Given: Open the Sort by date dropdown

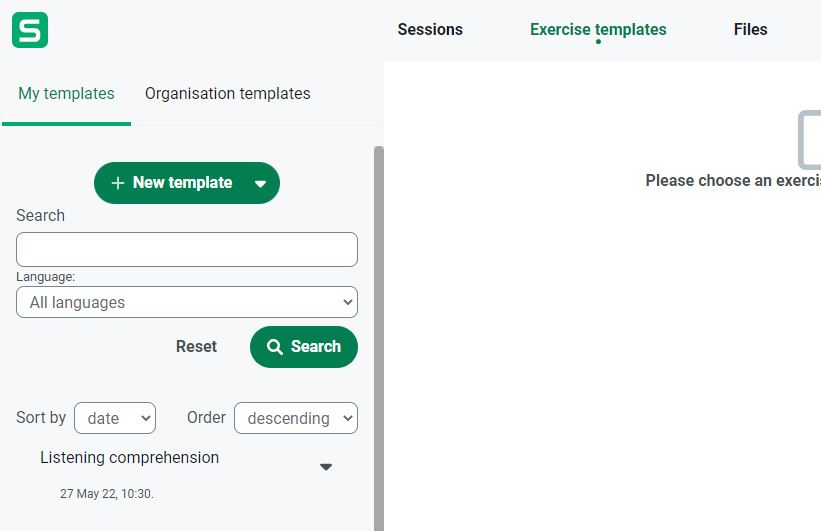Looking at the screenshot, I should (x=115, y=418).
